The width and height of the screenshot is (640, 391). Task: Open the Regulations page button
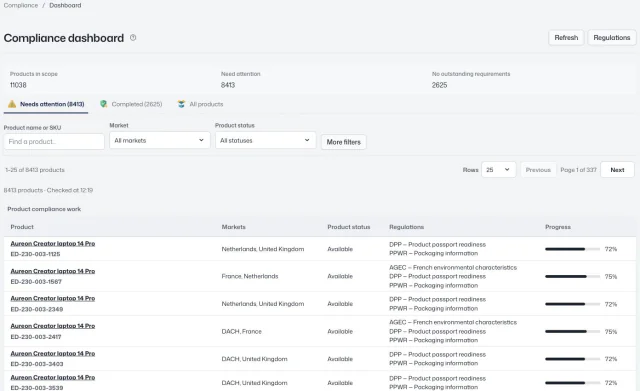point(611,38)
